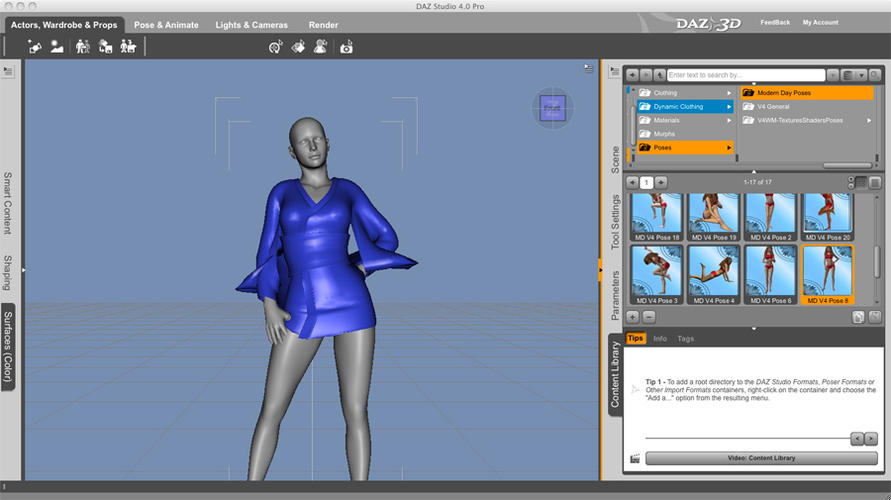This screenshot has height=500, width=891.
Task: Click the FeedBack link
Action: (775, 22)
